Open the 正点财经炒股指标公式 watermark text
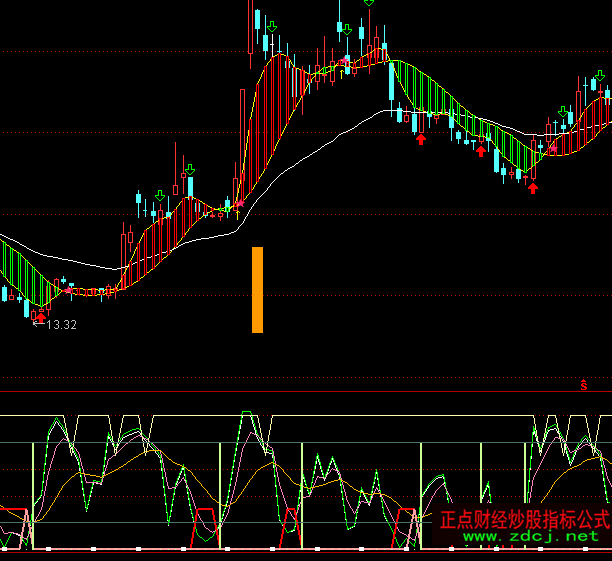This screenshot has width=612, height=561. pyautogui.click(x=524, y=520)
